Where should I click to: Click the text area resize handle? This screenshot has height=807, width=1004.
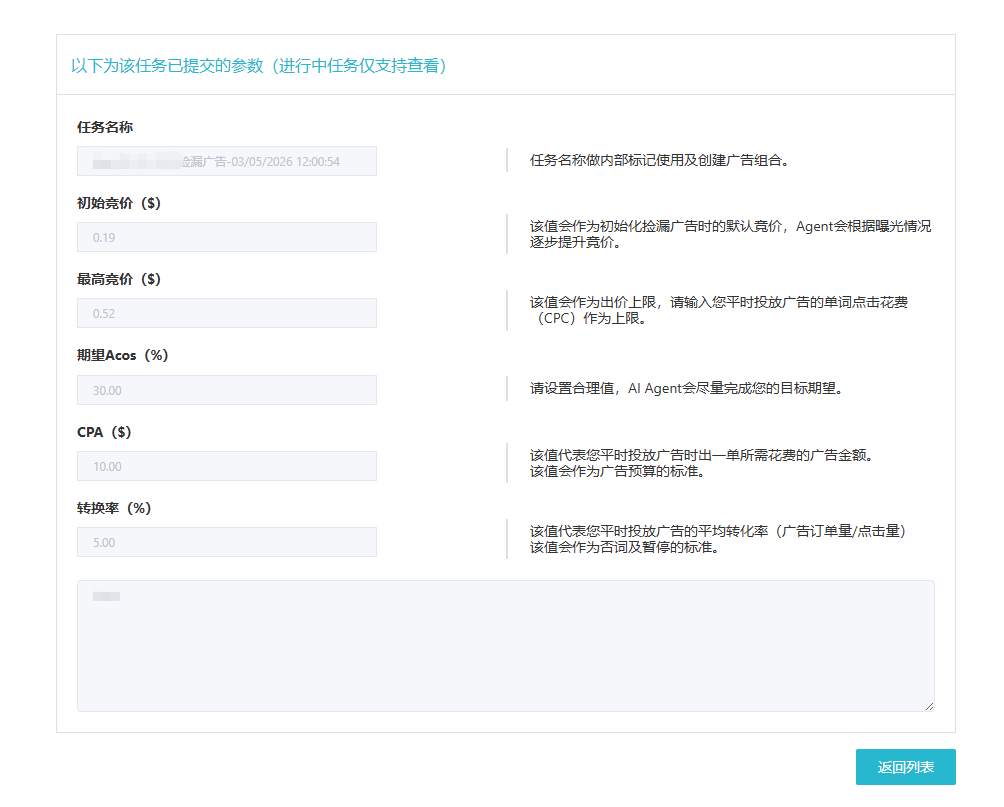coord(929,706)
